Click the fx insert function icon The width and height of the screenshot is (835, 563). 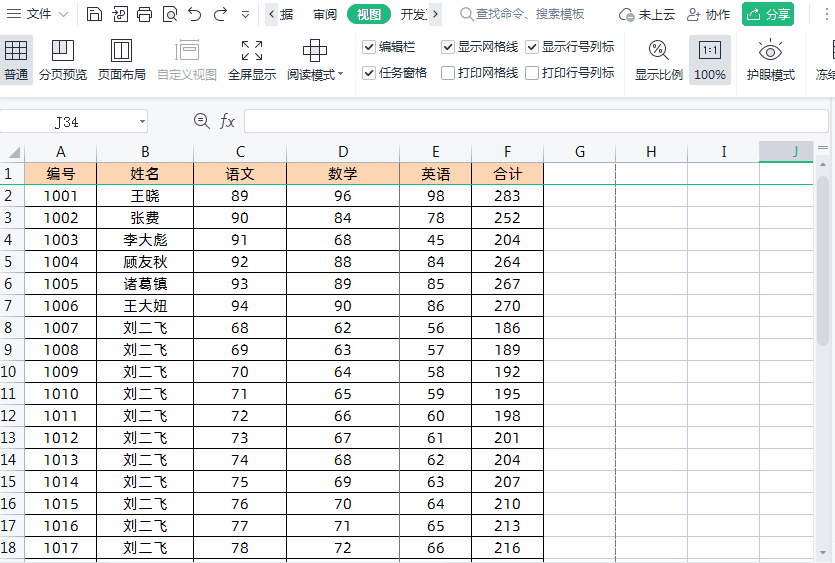click(x=227, y=121)
